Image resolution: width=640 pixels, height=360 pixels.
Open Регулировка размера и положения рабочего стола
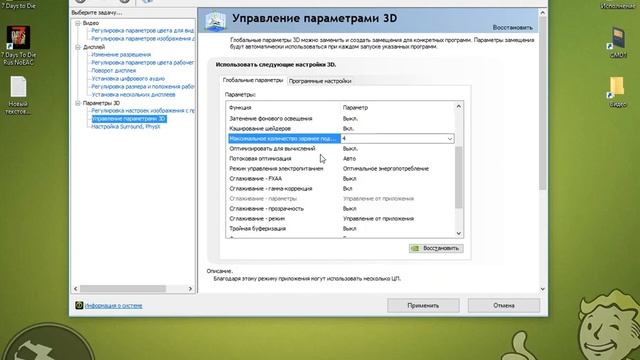(142, 87)
